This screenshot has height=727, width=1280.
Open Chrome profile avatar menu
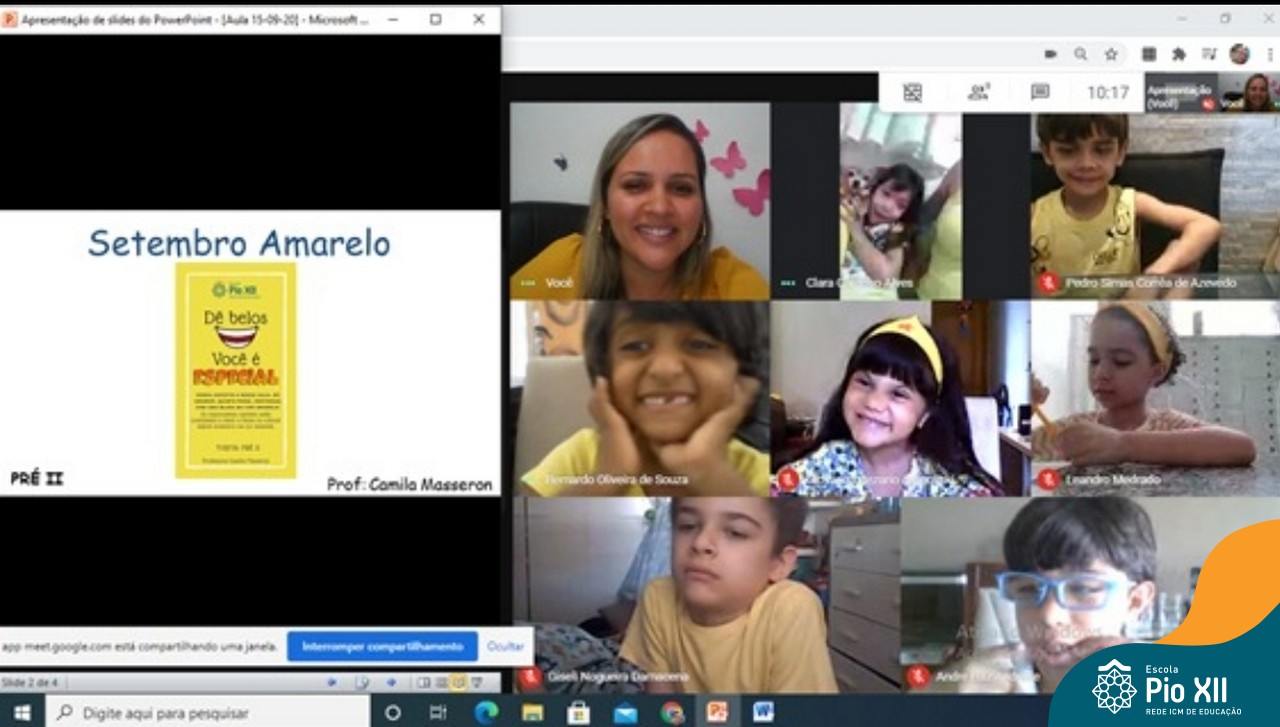point(1240,54)
